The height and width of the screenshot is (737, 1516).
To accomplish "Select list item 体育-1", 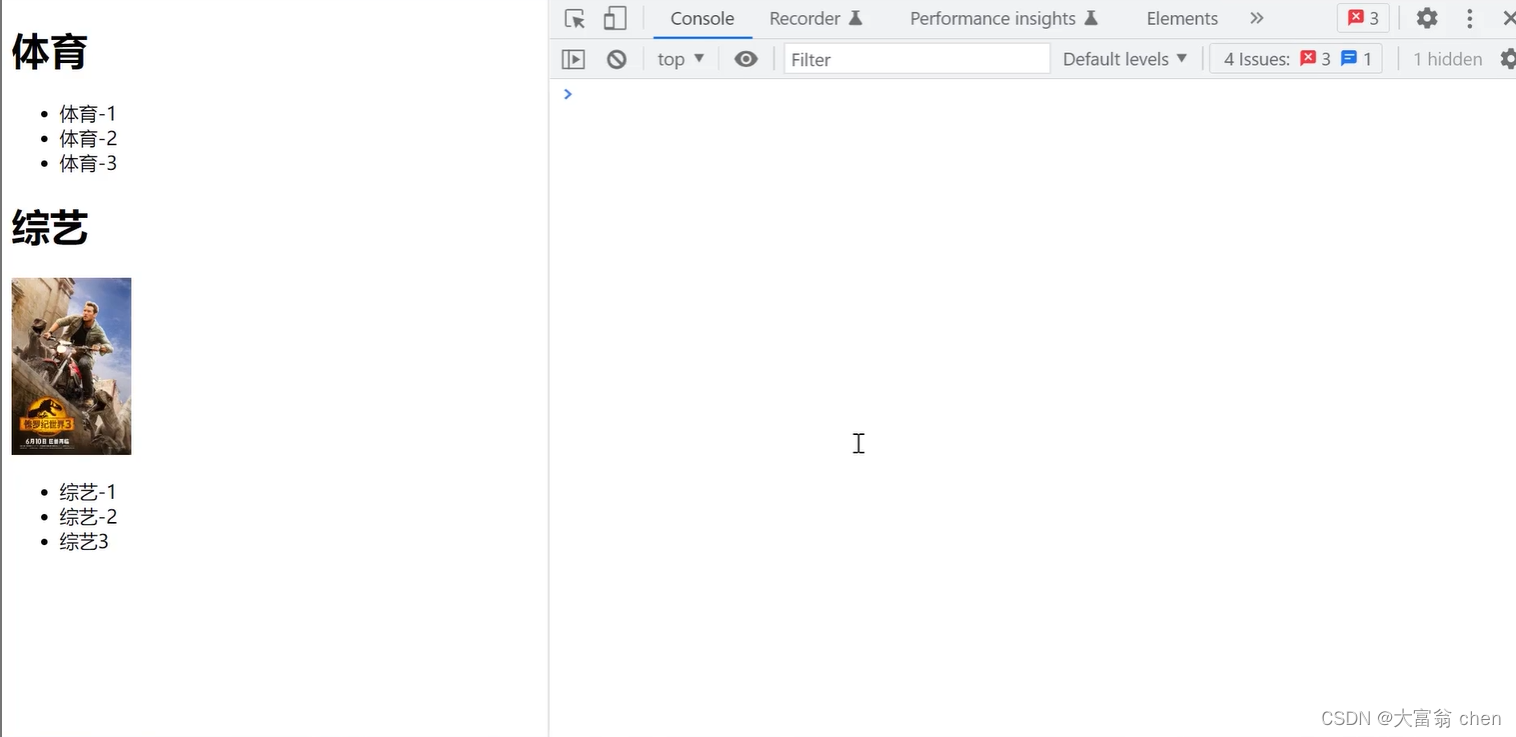I will pos(88,114).
